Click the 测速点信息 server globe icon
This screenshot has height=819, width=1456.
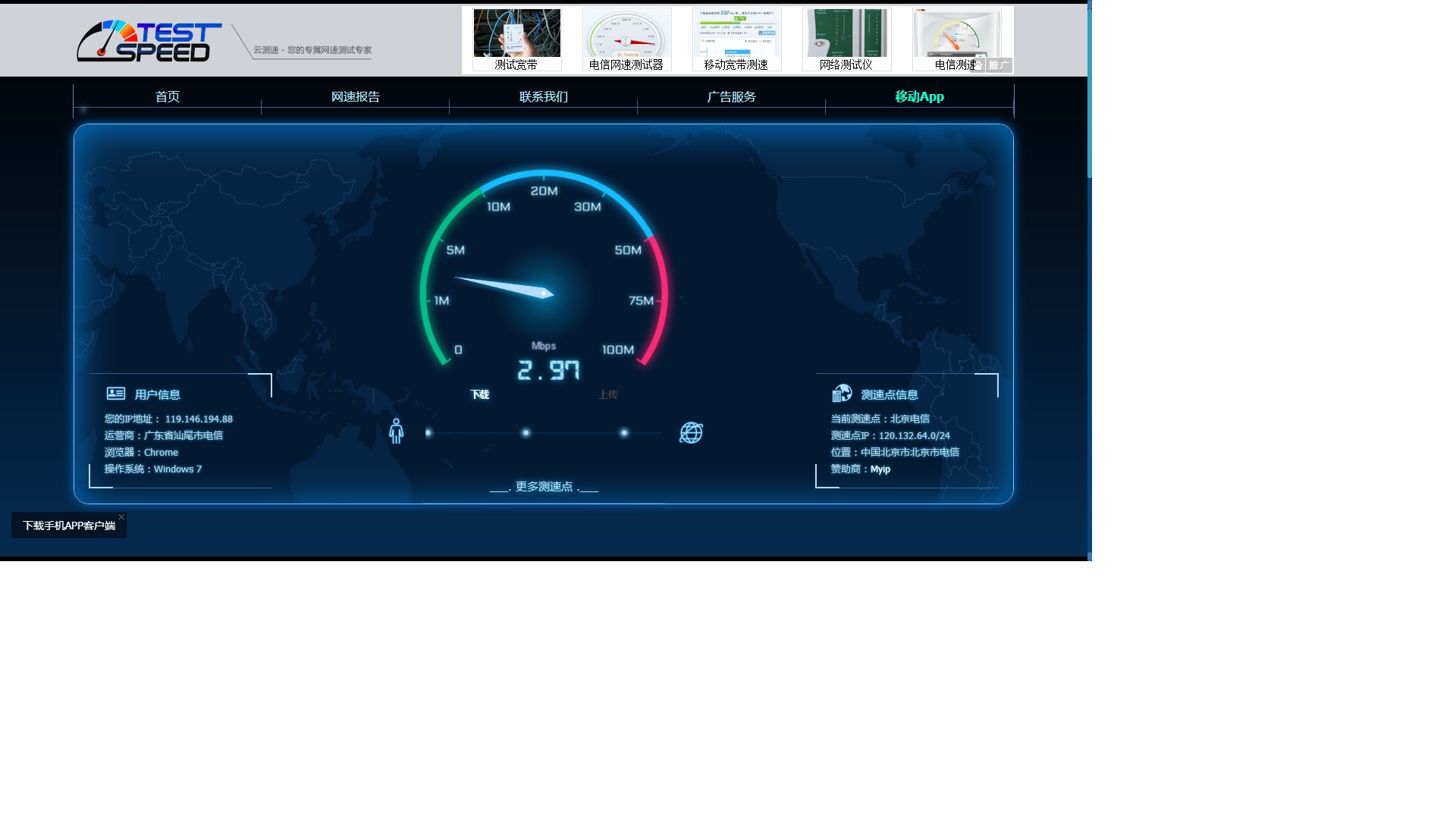(842, 393)
